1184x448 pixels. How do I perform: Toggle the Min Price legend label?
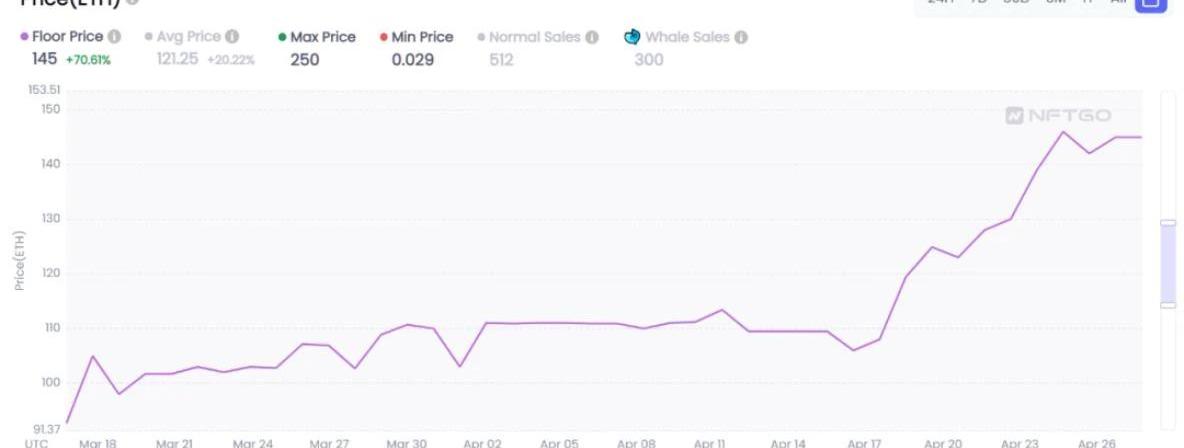click(422, 37)
